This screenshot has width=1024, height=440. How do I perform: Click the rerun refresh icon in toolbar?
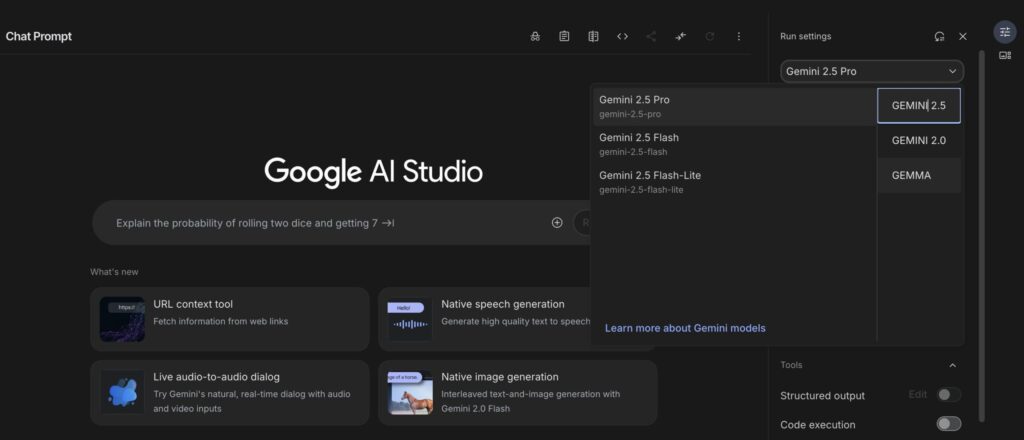click(710, 37)
